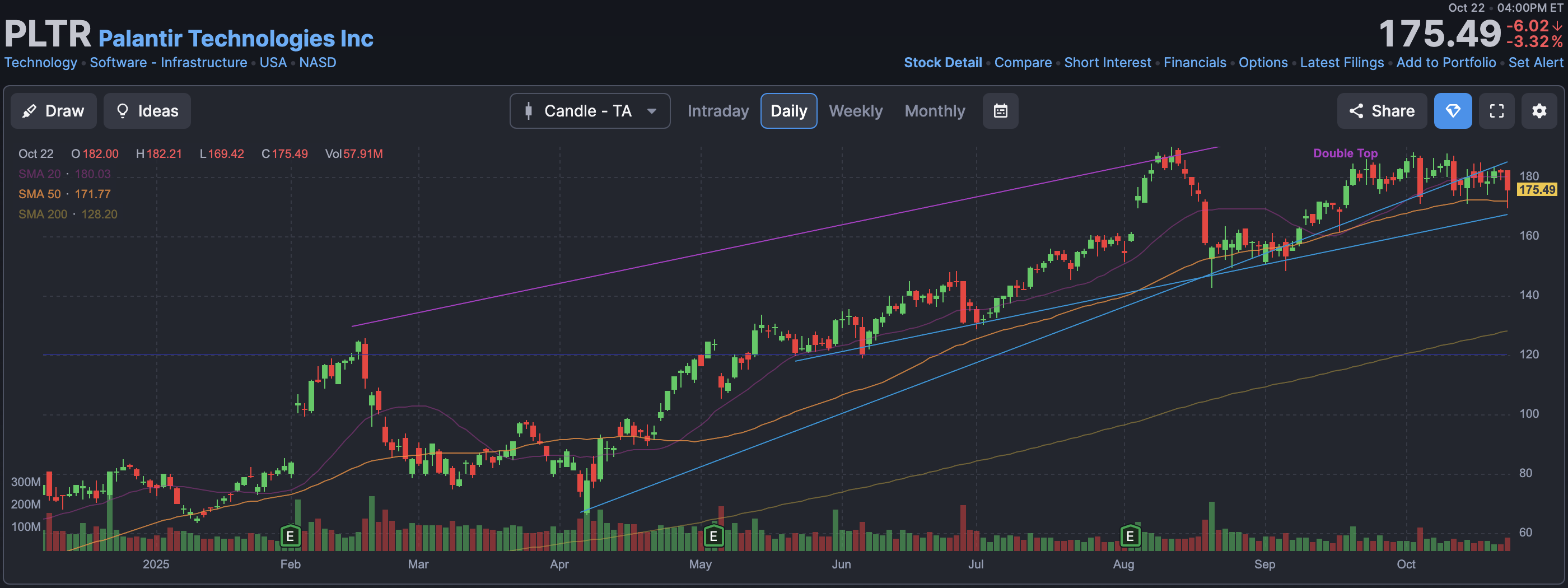The height and width of the screenshot is (588, 1568).
Task: View Latest Filings
Action: (1342, 63)
